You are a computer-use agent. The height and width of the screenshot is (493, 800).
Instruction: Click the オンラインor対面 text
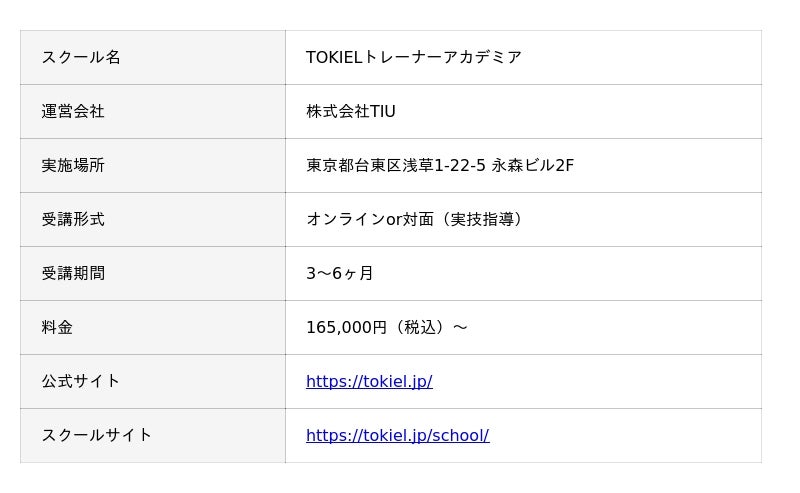362,219
